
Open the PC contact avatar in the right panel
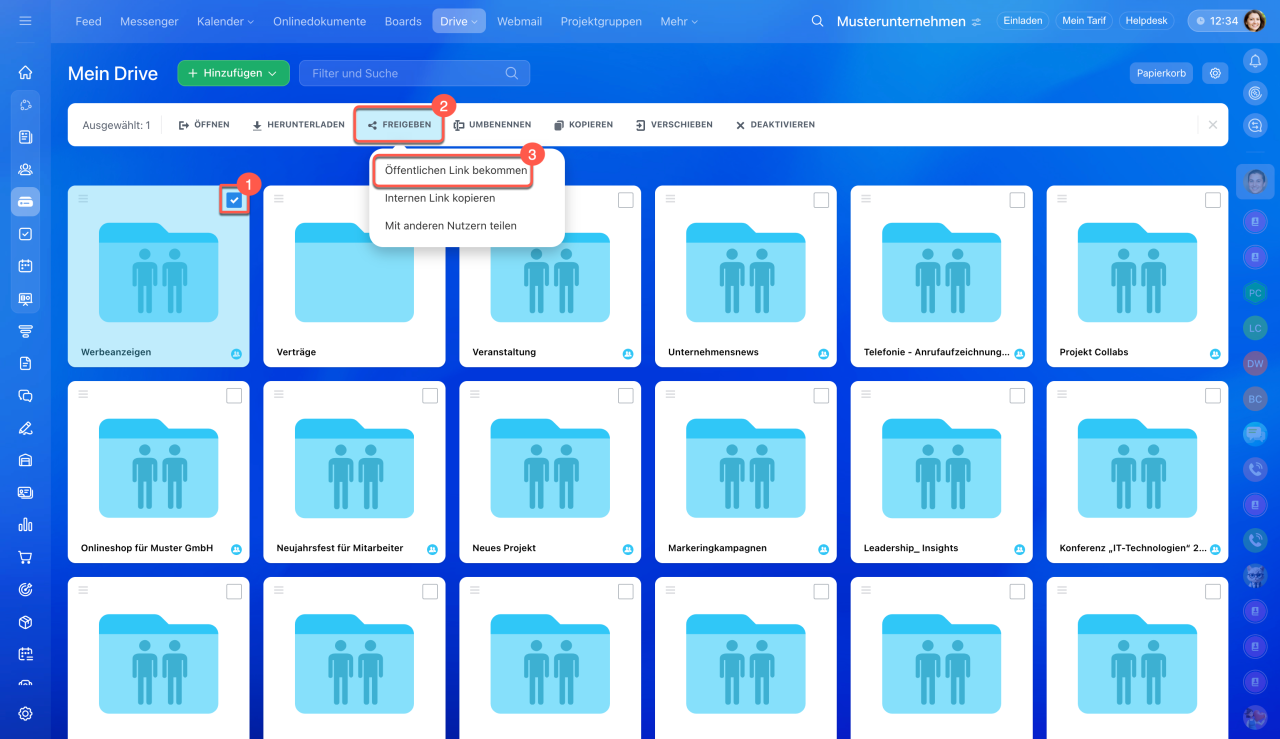pos(1255,292)
